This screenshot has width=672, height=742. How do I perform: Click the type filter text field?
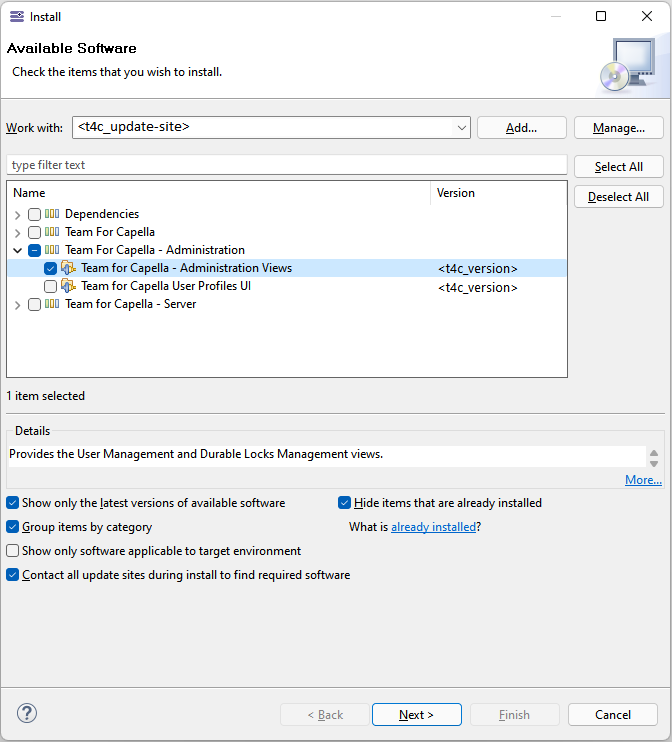[x=286, y=165]
